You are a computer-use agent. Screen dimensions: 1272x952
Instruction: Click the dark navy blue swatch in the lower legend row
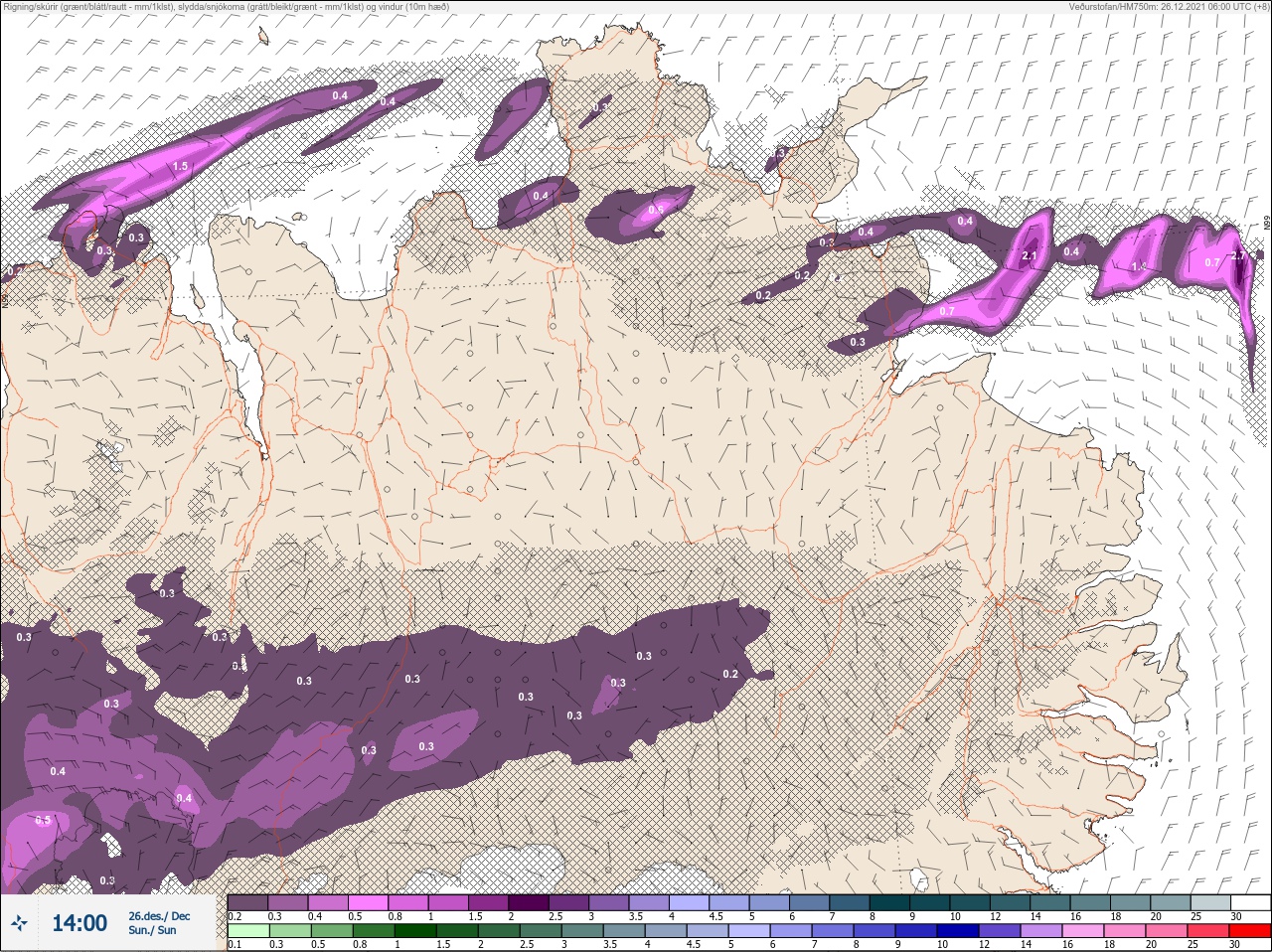[958, 930]
